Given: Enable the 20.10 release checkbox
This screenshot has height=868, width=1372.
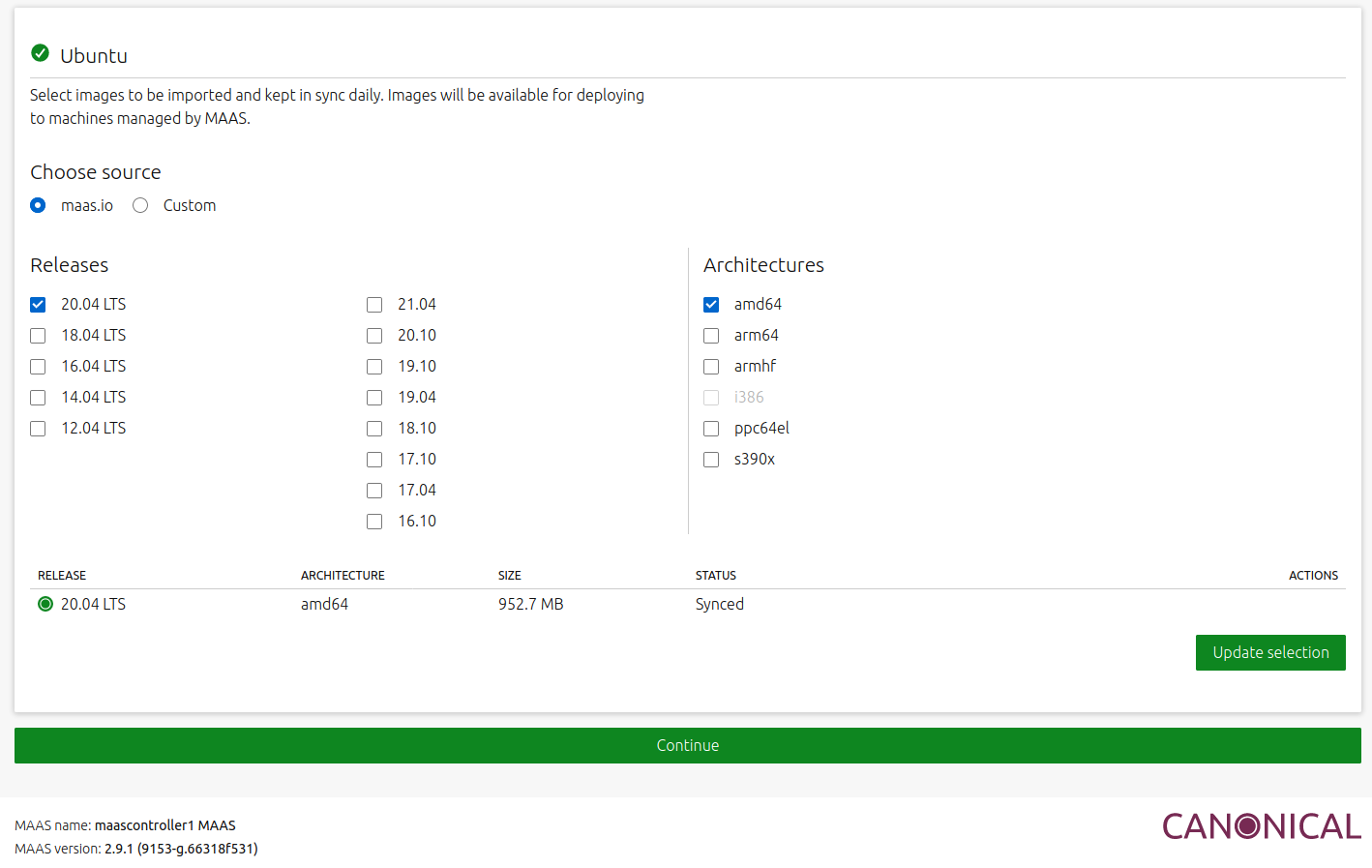Looking at the screenshot, I should (x=374, y=336).
